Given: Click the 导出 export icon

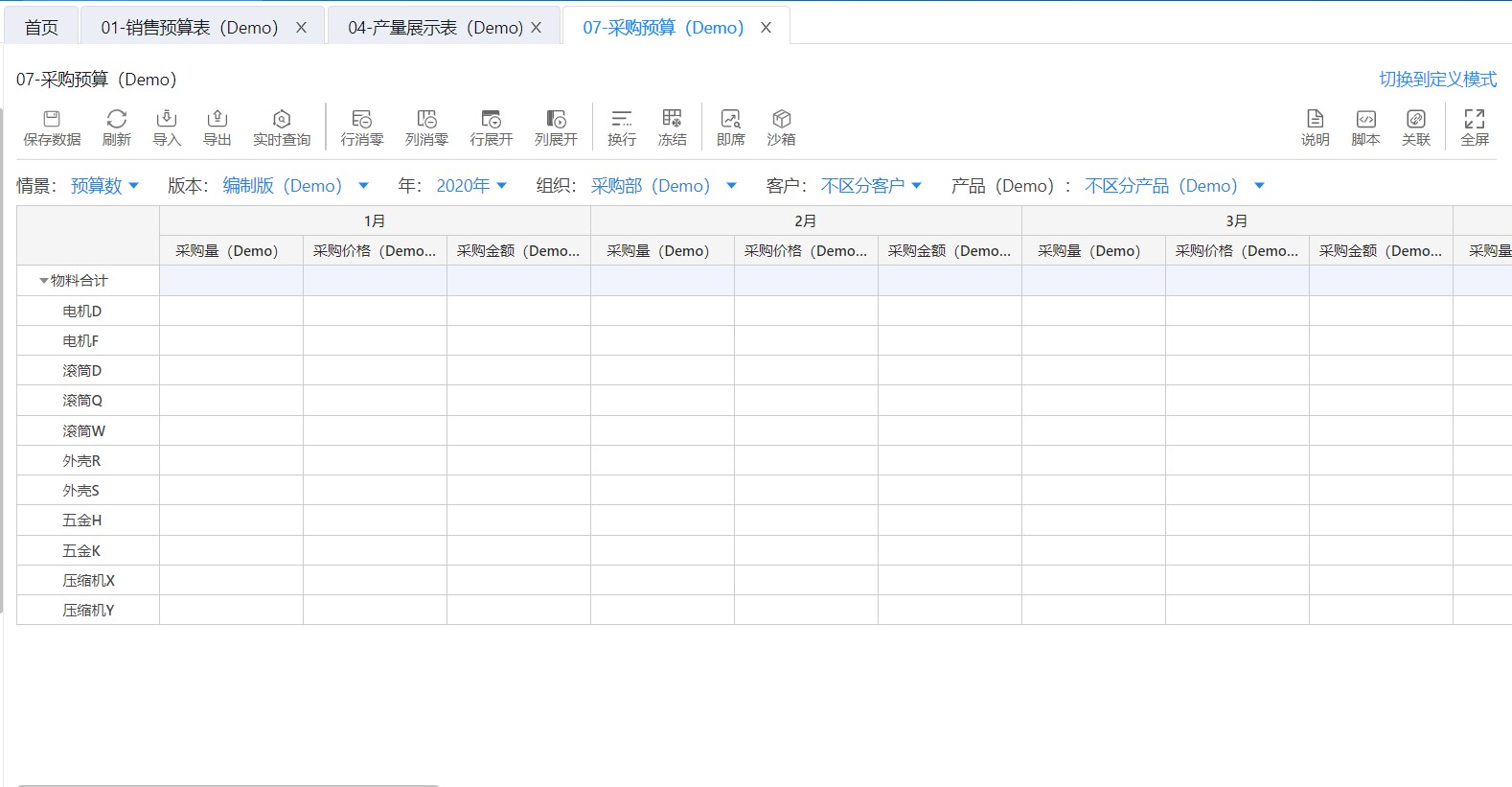Looking at the screenshot, I should (x=218, y=119).
